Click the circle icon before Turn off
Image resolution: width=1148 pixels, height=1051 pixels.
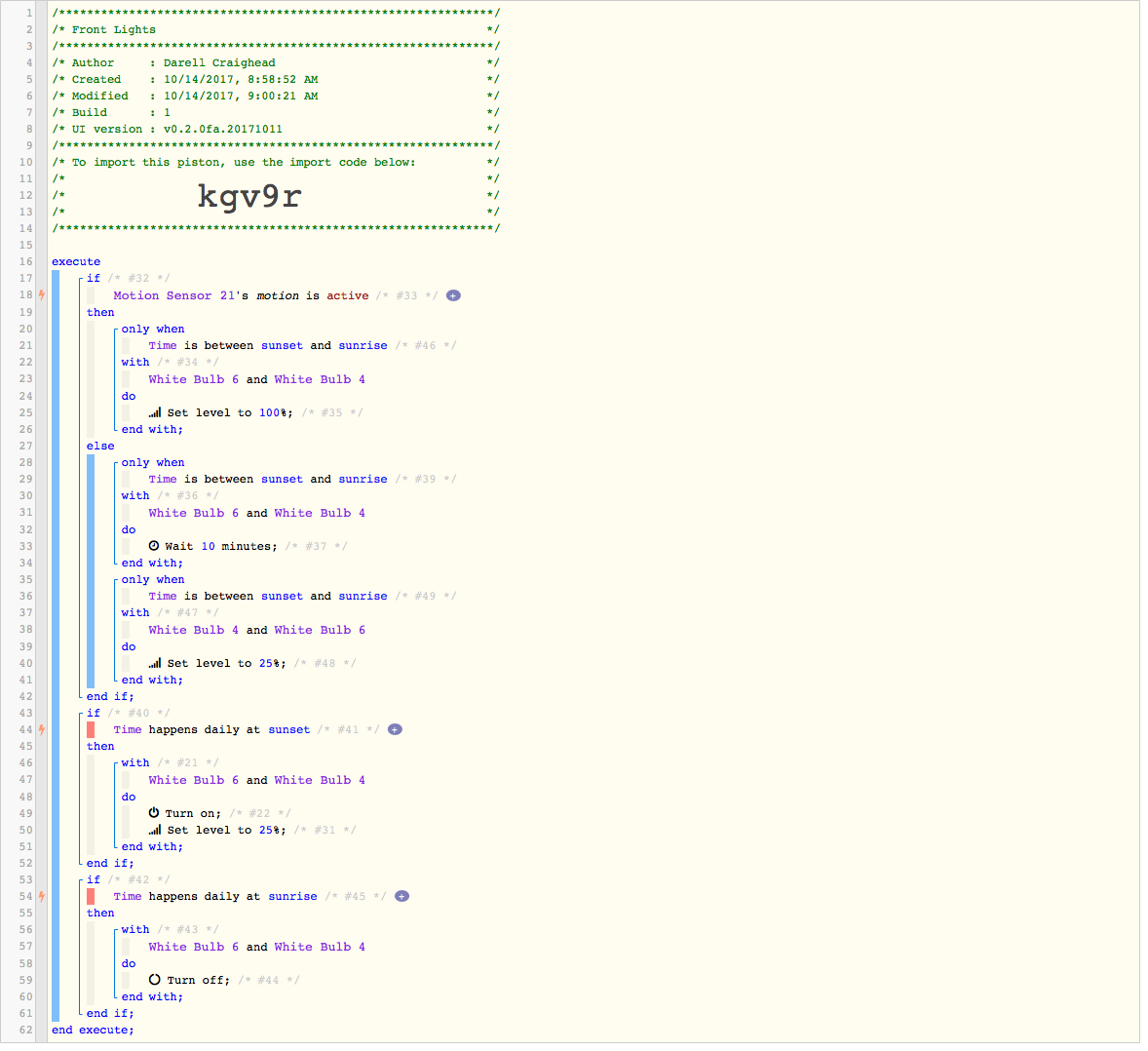(155, 980)
